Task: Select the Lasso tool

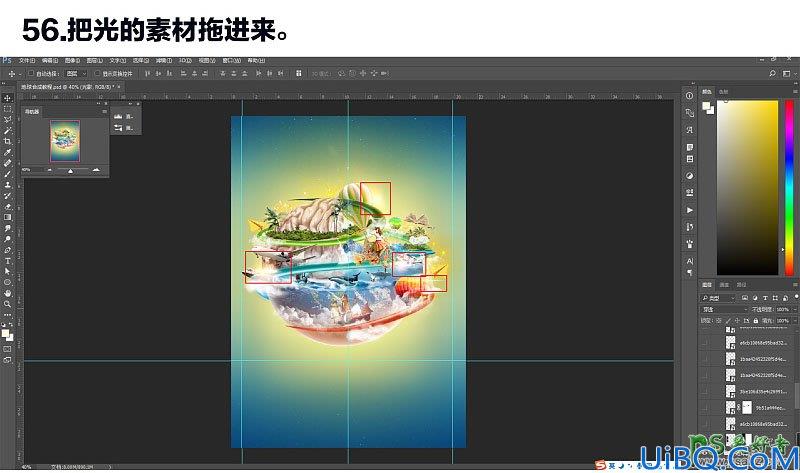Action: pos(7,119)
